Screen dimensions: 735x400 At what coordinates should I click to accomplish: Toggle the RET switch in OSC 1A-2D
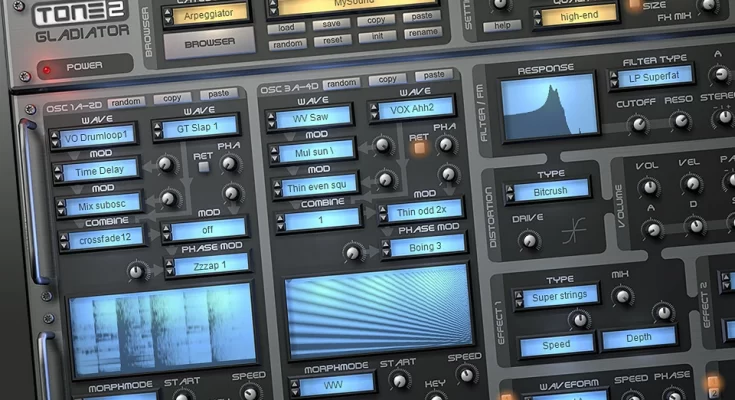tap(204, 168)
